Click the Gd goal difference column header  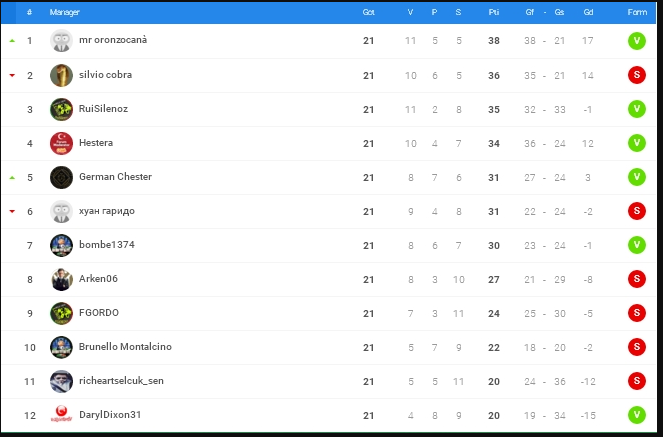(588, 12)
